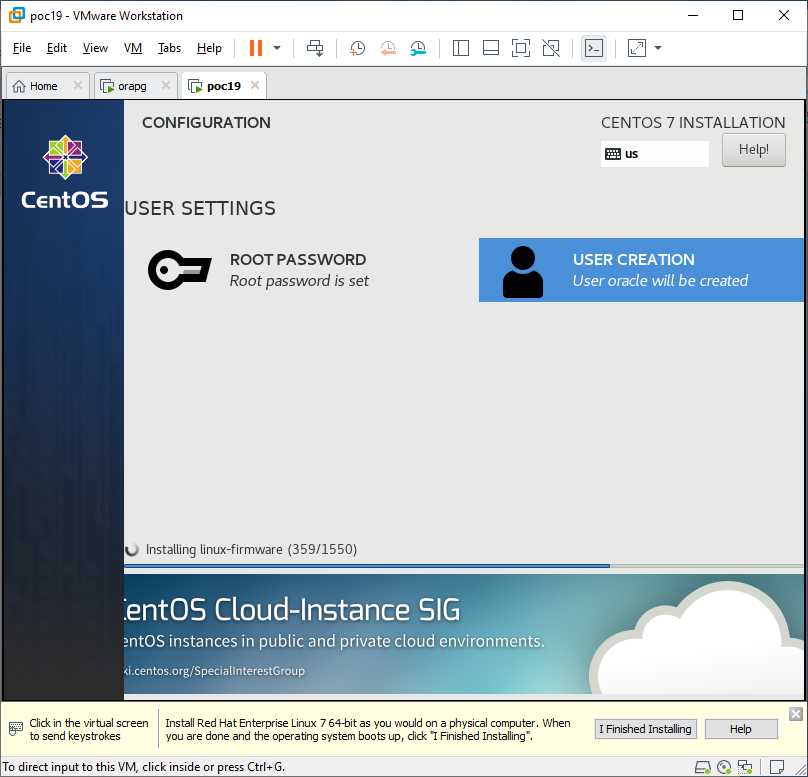
Task: Open the snapshot manager
Action: coord(418,48)
